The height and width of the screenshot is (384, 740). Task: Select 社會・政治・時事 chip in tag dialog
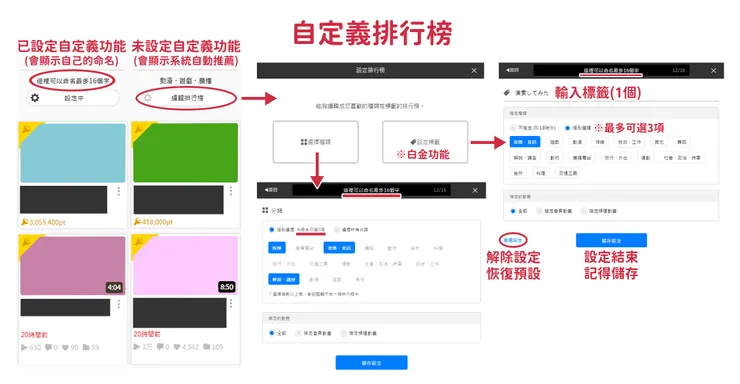(x=682, y=158)
